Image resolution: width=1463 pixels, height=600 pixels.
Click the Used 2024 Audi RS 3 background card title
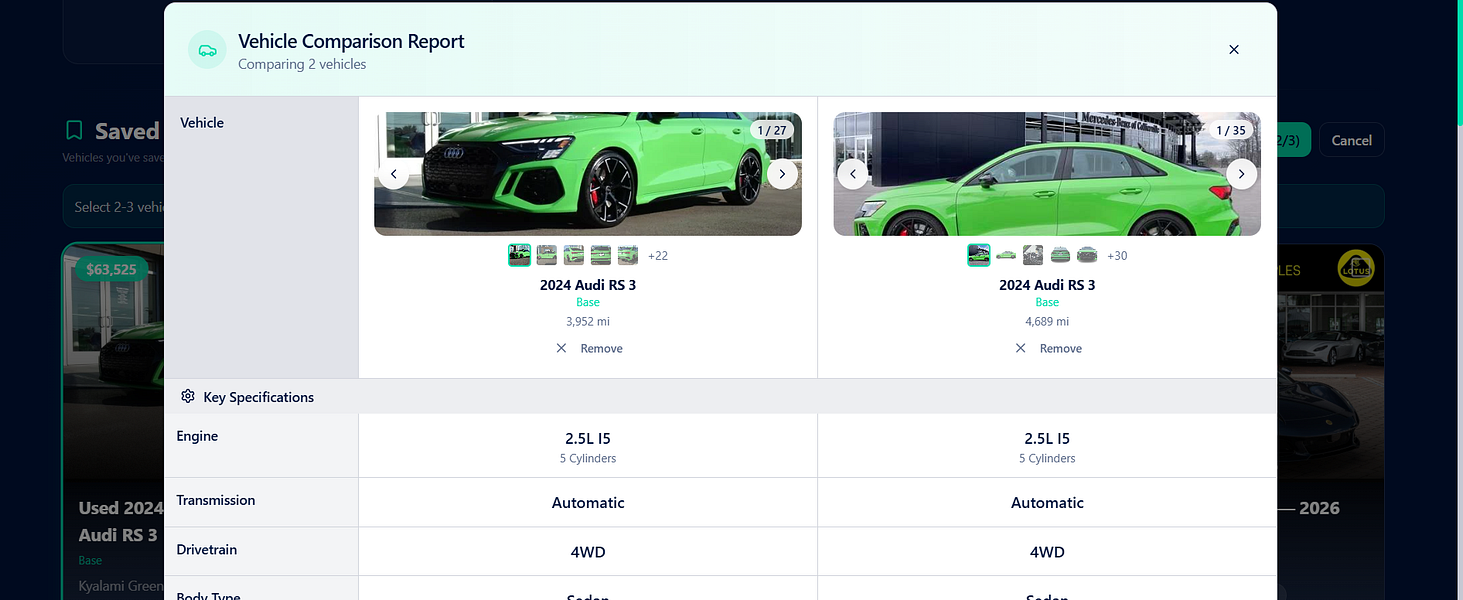pyautogui.click(x=121, y=521)
